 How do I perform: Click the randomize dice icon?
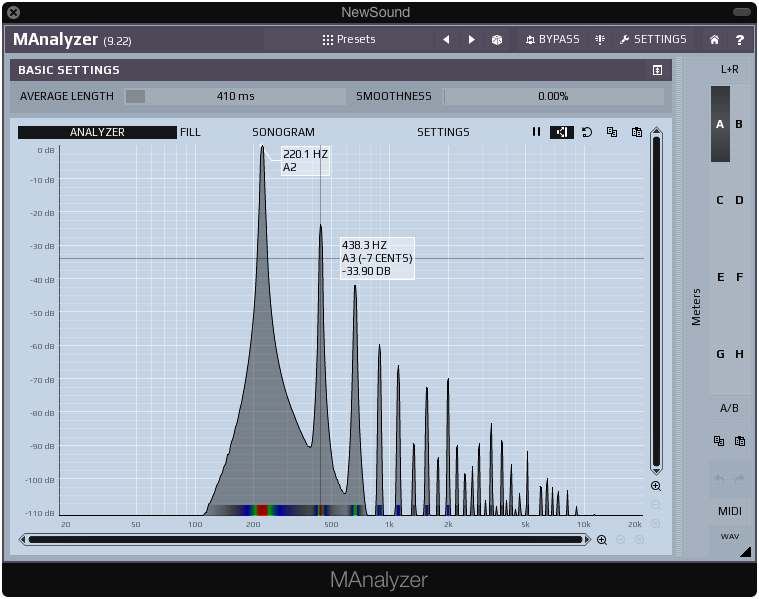[x=497, y=40]
